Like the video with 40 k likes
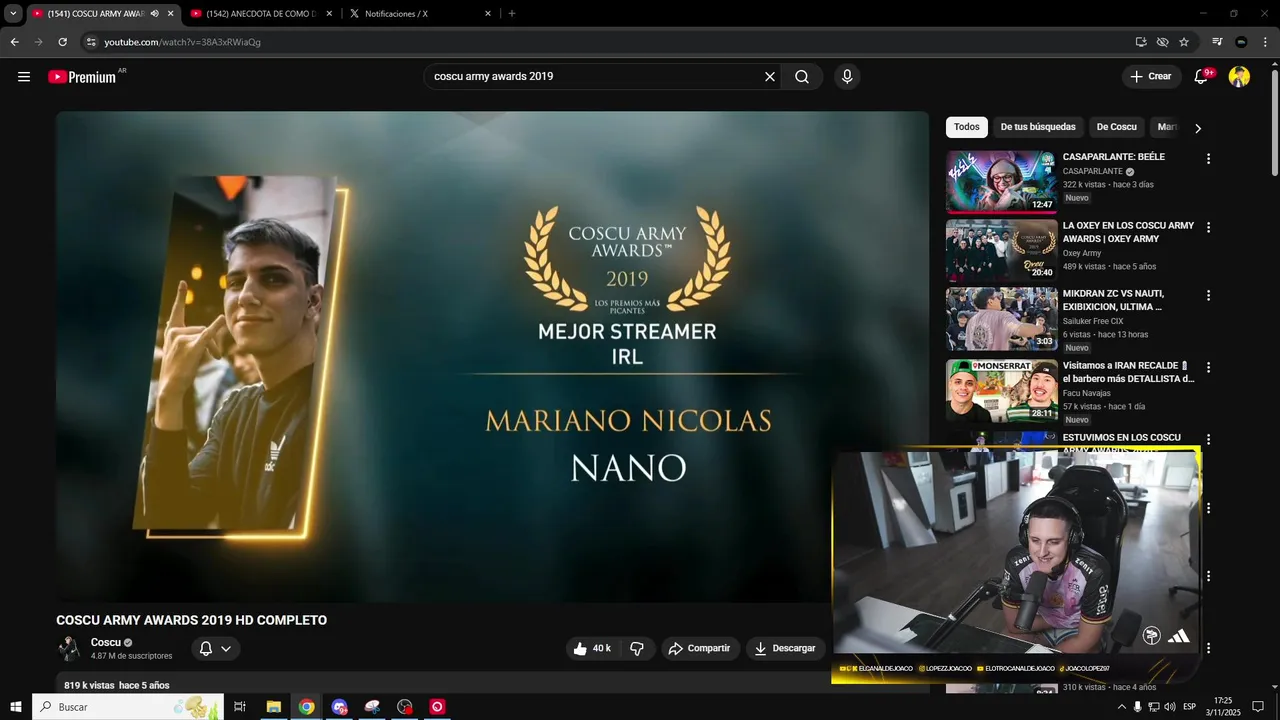 592,648
